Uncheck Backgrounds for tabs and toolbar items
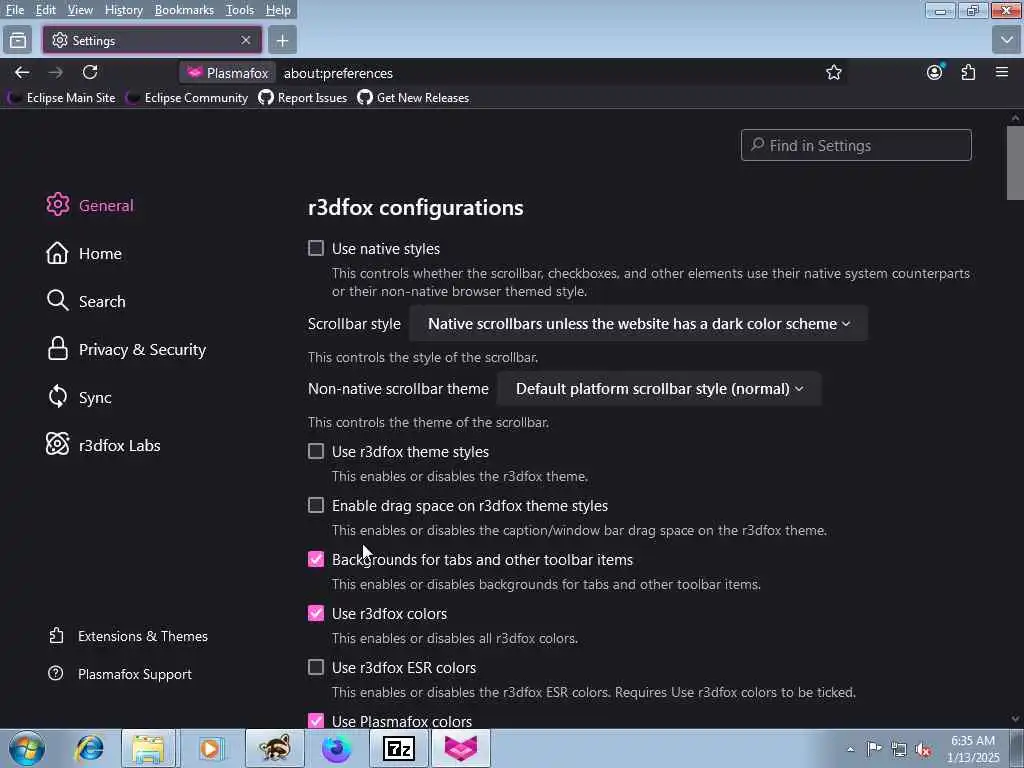 (316, 559)
